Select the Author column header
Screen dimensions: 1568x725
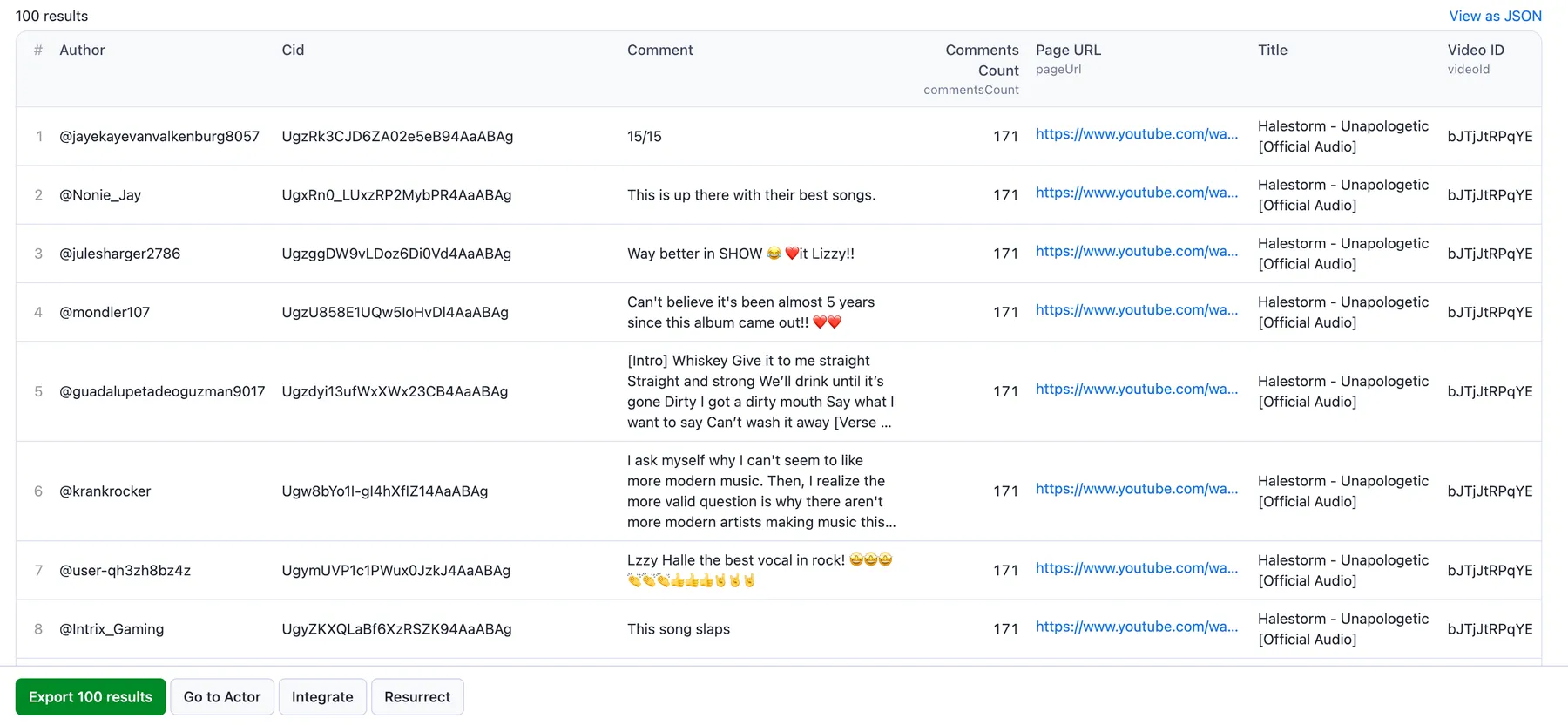point(82,51)
